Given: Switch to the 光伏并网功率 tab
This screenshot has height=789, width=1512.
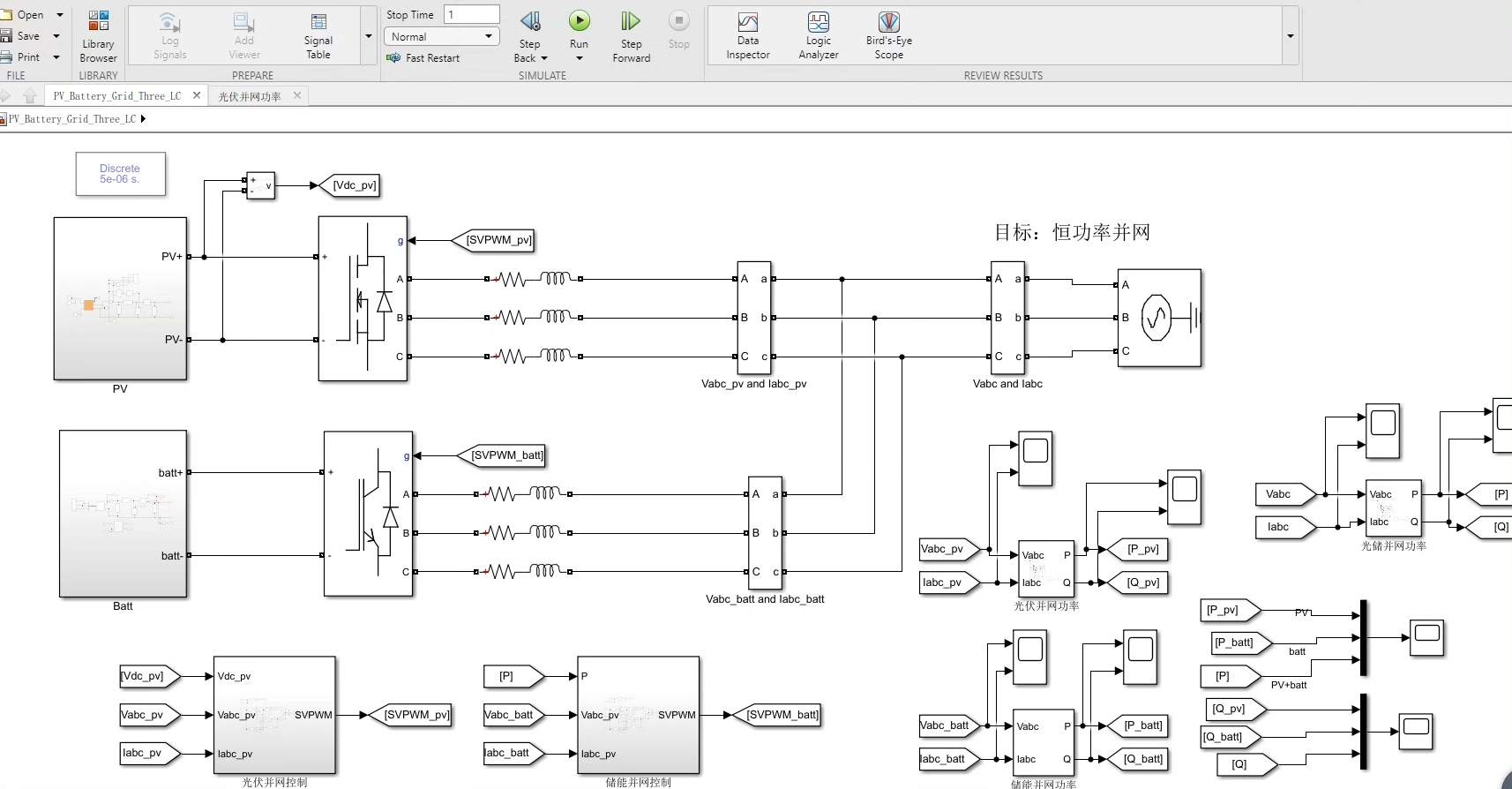Looking at the screenshot, I should coord(250,96).
